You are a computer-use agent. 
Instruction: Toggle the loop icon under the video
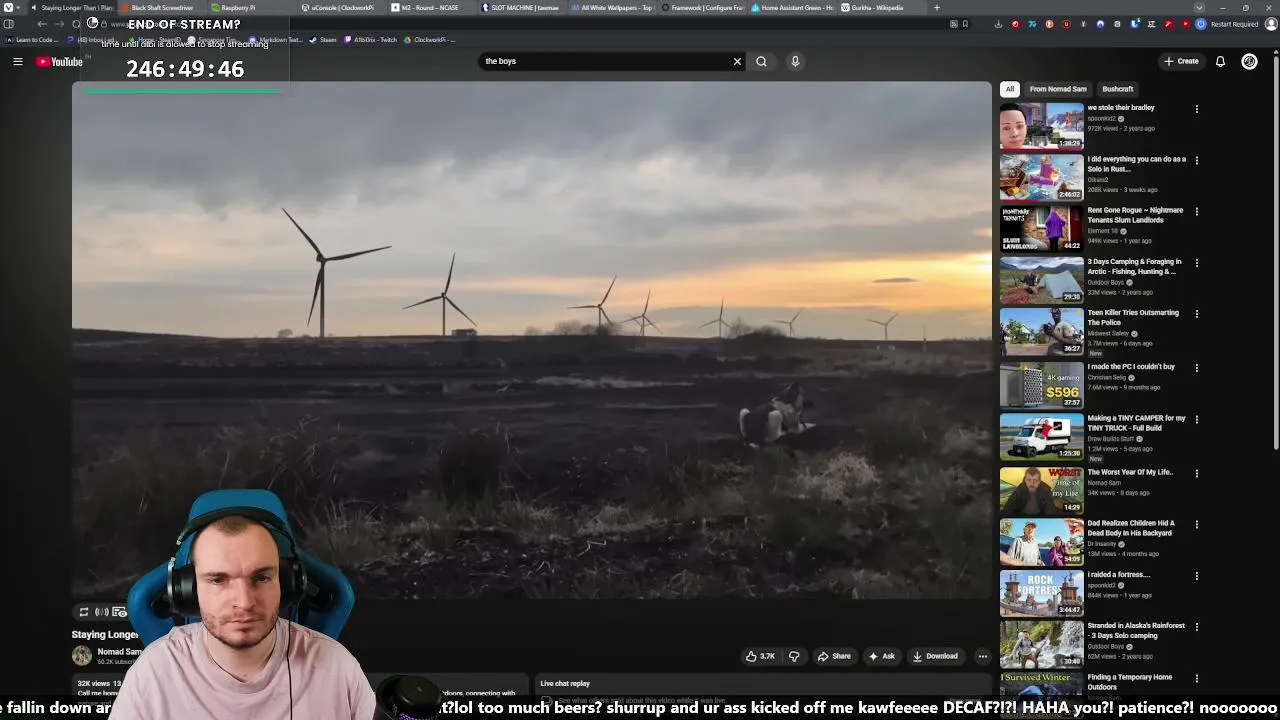click(x=84, y=612)
